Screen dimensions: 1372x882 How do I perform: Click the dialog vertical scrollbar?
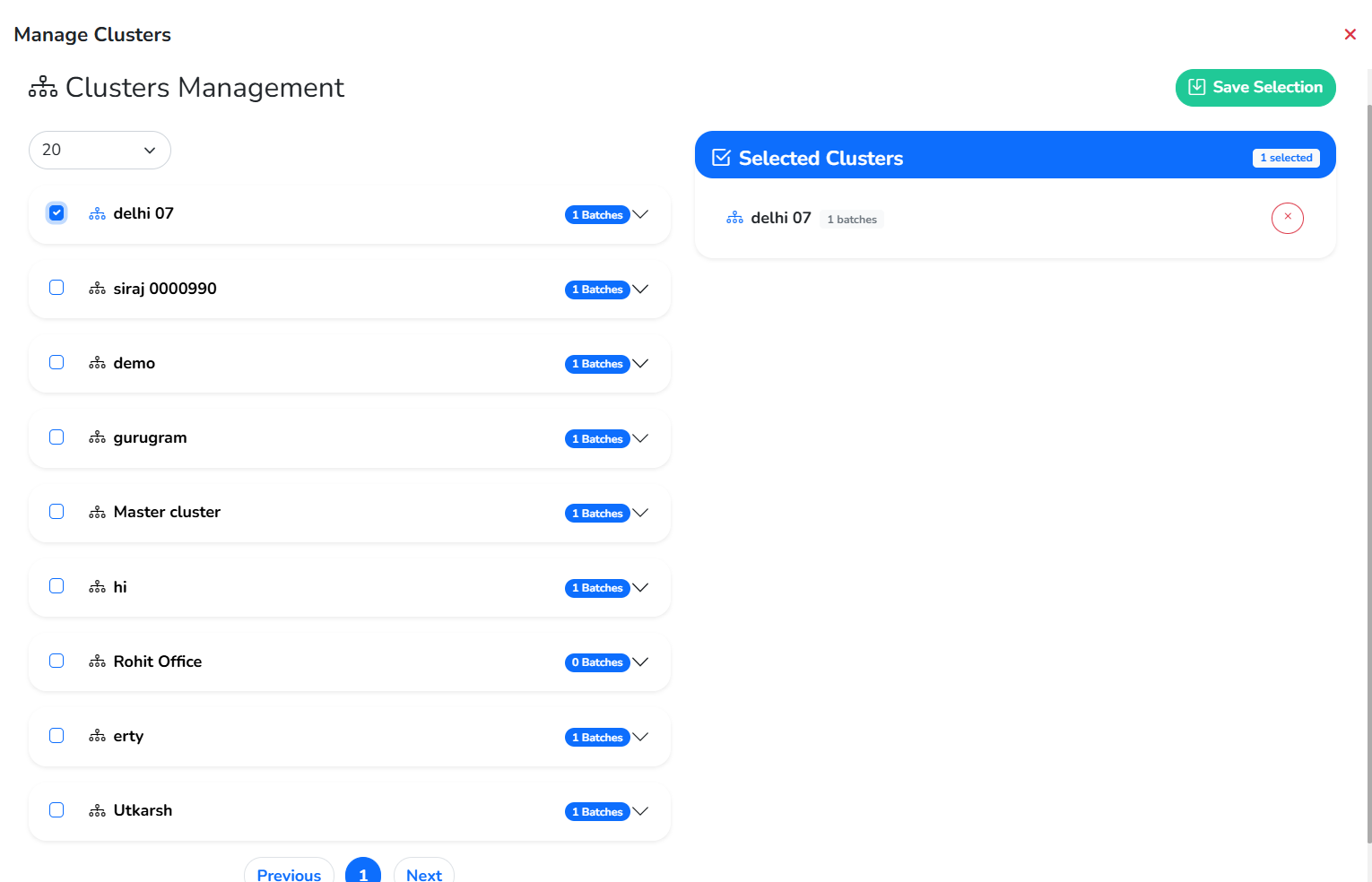pos(1368,473)
